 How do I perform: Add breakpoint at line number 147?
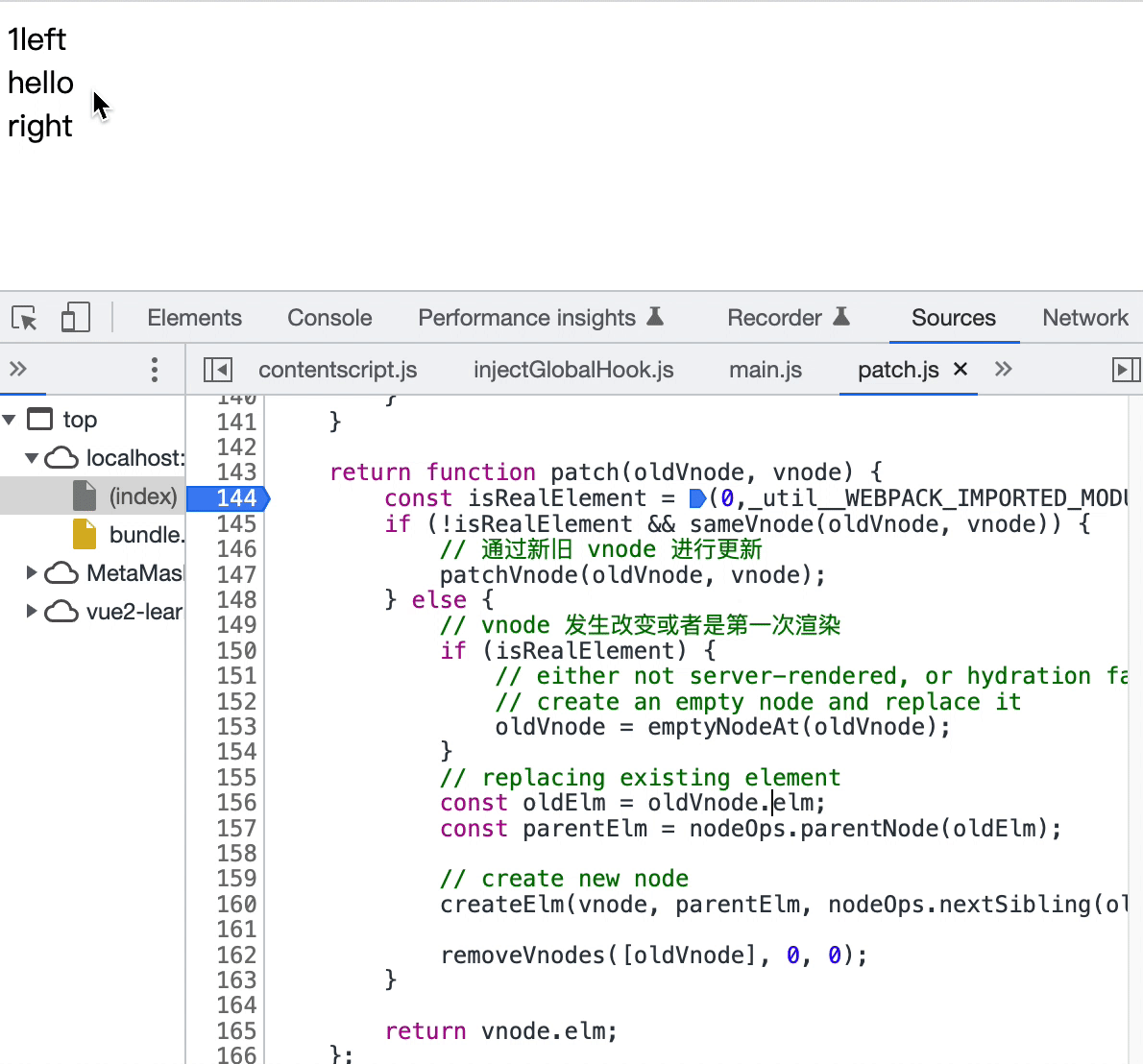236,575
